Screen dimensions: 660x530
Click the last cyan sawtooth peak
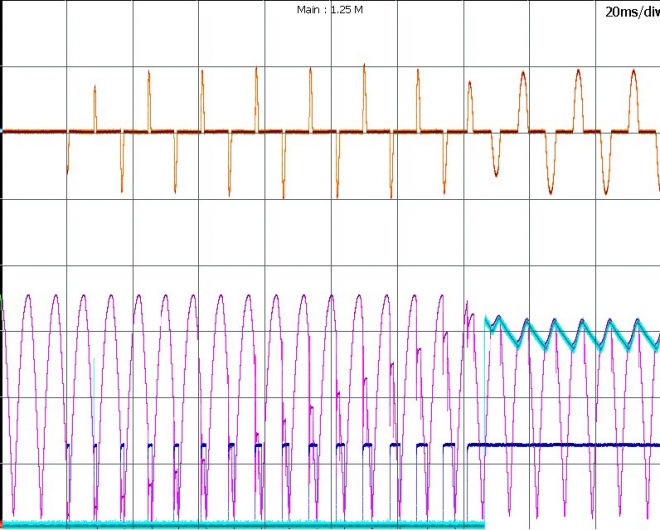pos(636,322)
